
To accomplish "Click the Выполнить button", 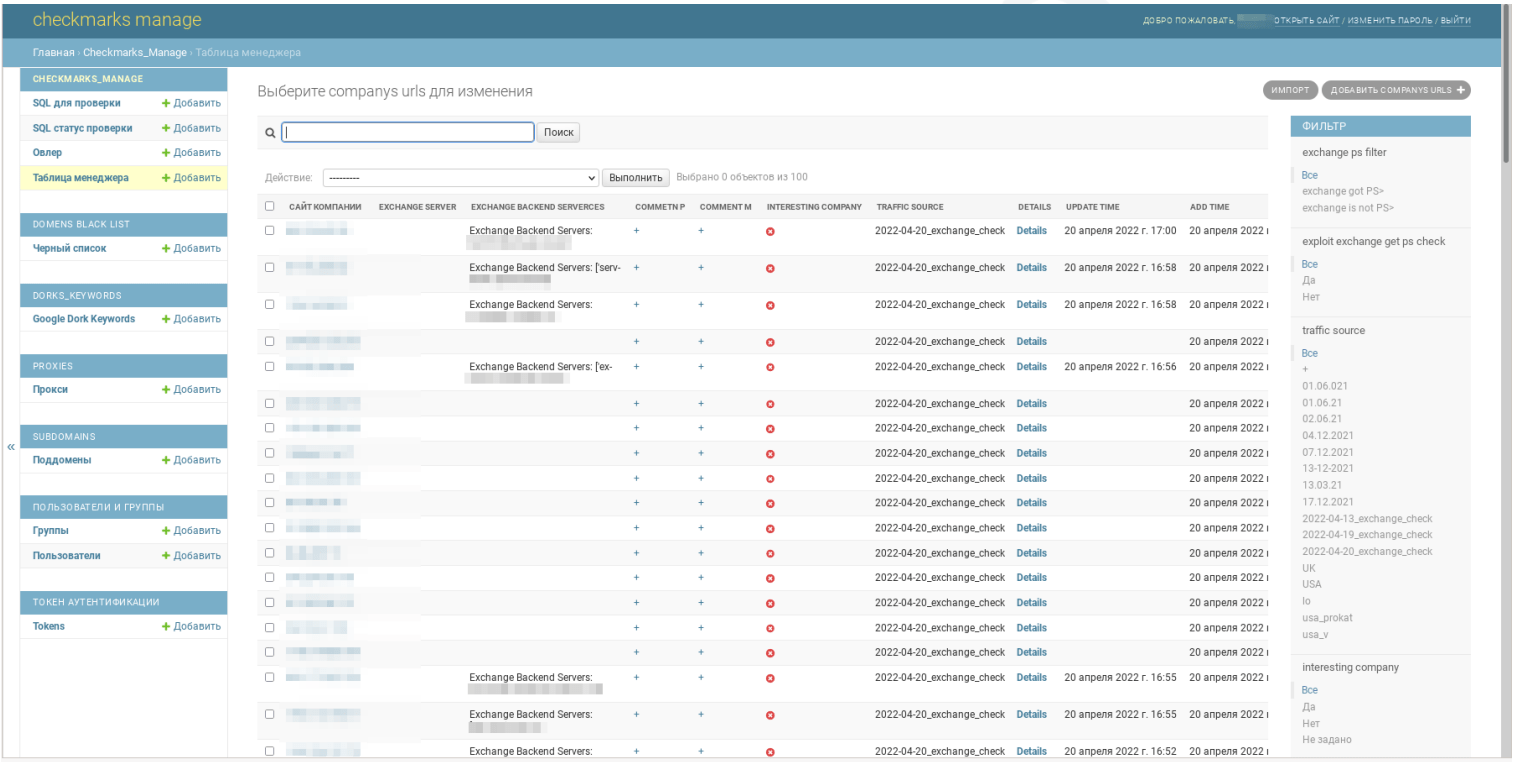I will coord(636,178).
